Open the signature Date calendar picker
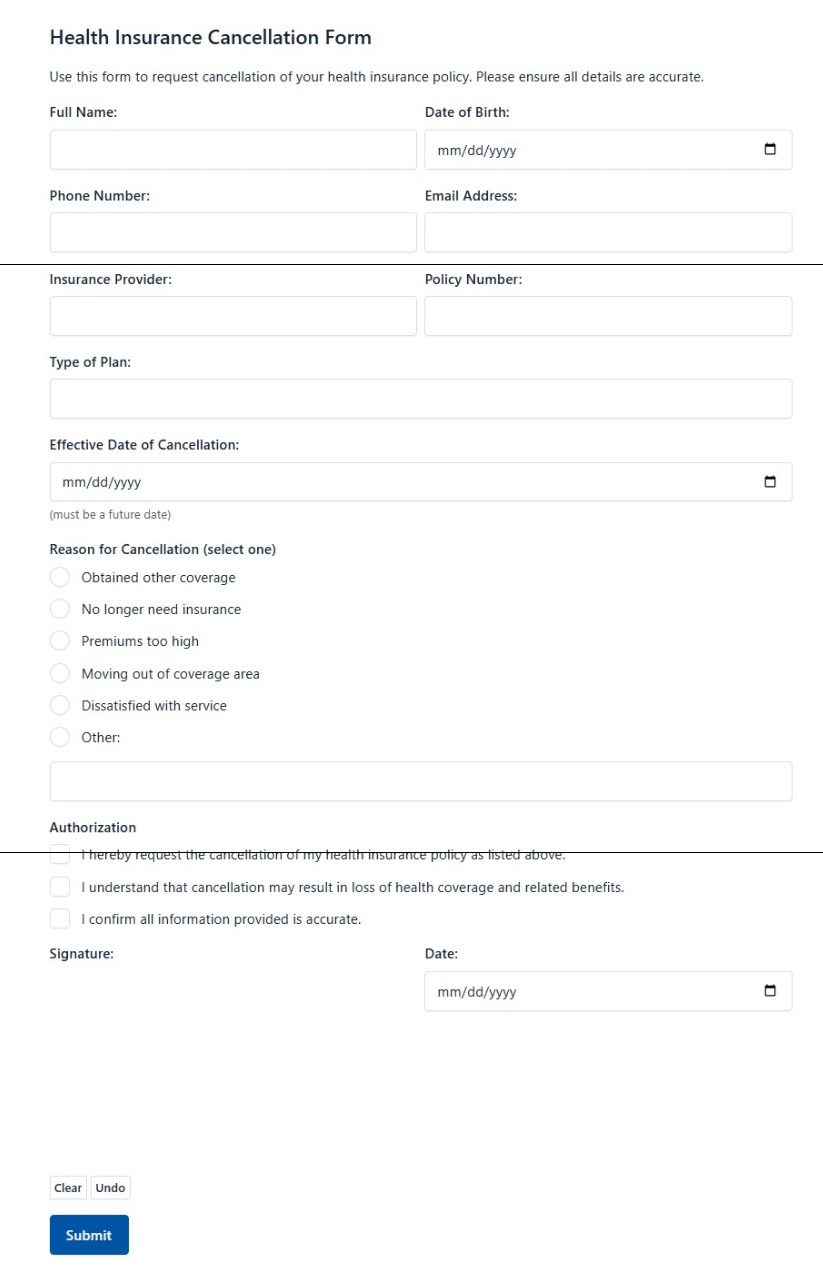Viewport: 823px width, 1270px height. coord(769,990)
